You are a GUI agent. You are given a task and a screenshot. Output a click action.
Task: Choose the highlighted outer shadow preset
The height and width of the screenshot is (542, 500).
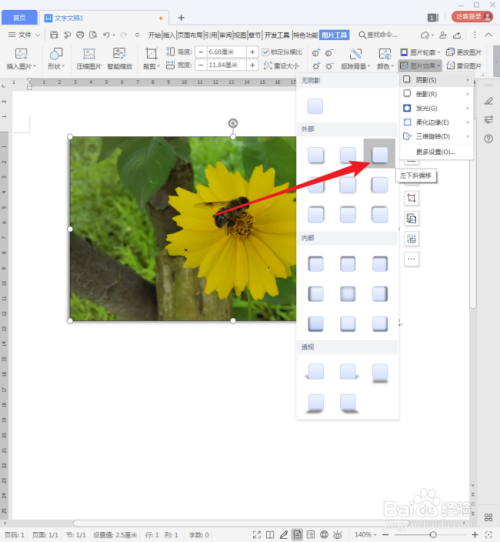pos(379,154)
